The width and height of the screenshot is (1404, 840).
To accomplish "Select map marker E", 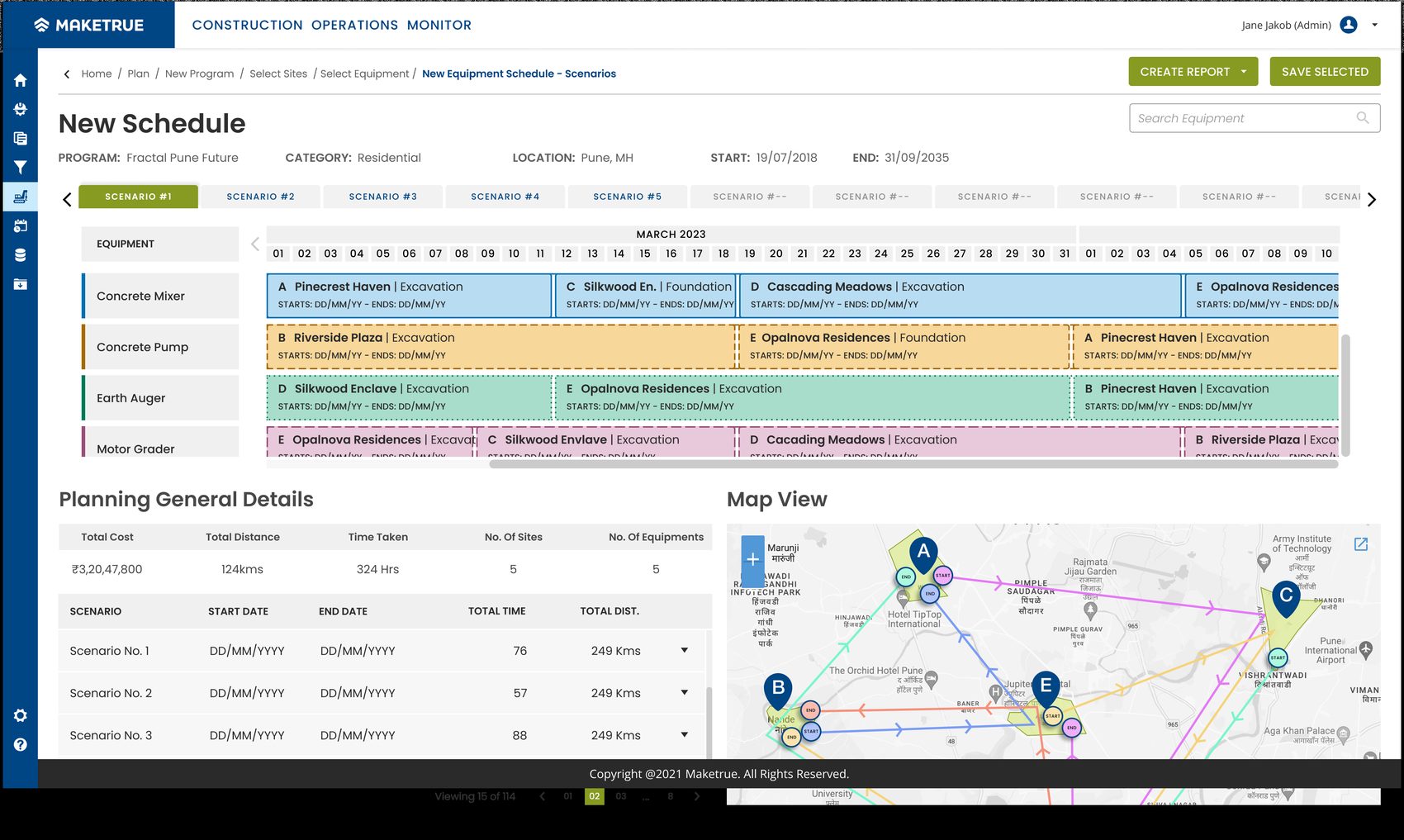I will point(1046,689).
